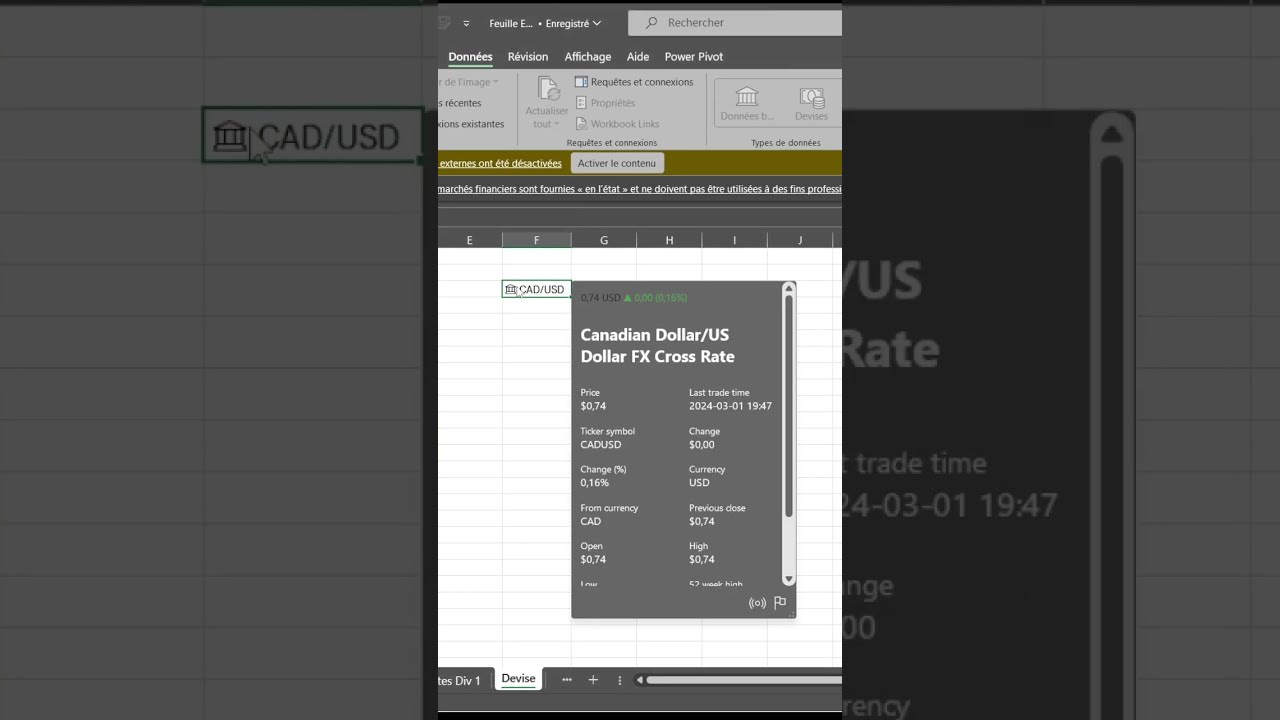Click the Canadian Dollar/US Dollar FX Cross Rate title
Image resolution: width=1280 pixels, height=720 pixels.
(x=657, y=346)
